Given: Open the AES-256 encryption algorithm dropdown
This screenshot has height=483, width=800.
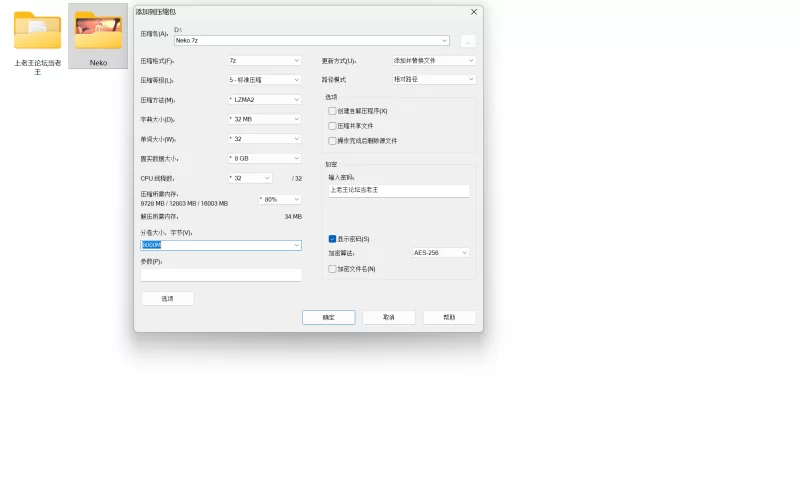Looking at the screenshot, I should [440, 253].
